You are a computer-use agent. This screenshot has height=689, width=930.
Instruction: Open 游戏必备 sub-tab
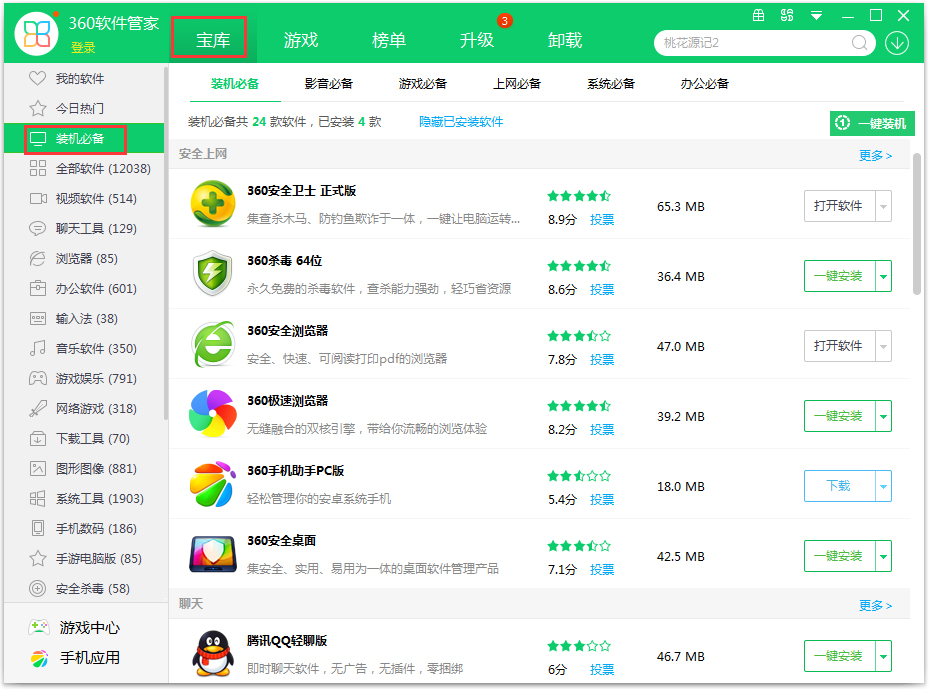pos(422,84)
